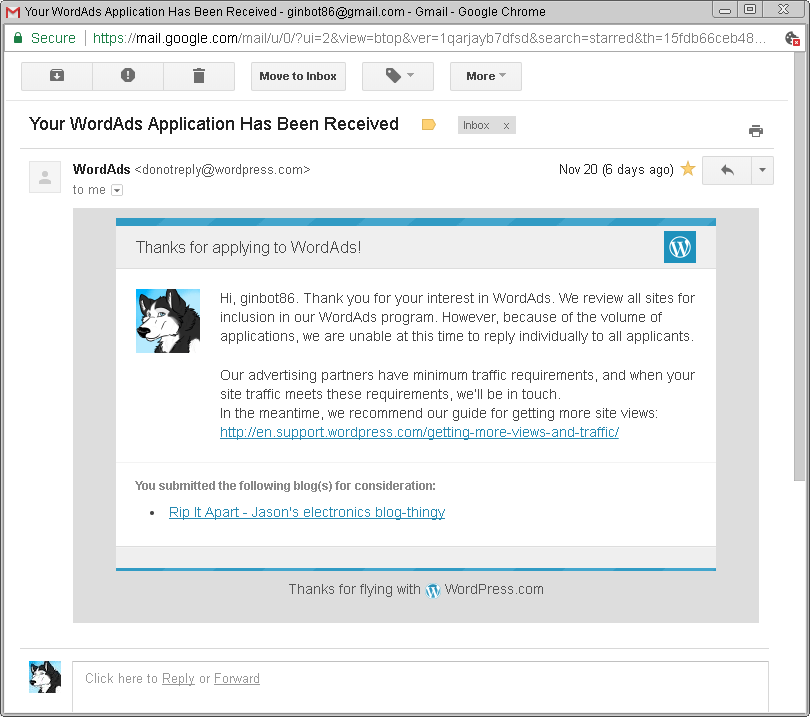Viewport: 810px width, 717px height.
Task: Unstar the message using the star
Action: pyautogui.click(x=688, y=169)
